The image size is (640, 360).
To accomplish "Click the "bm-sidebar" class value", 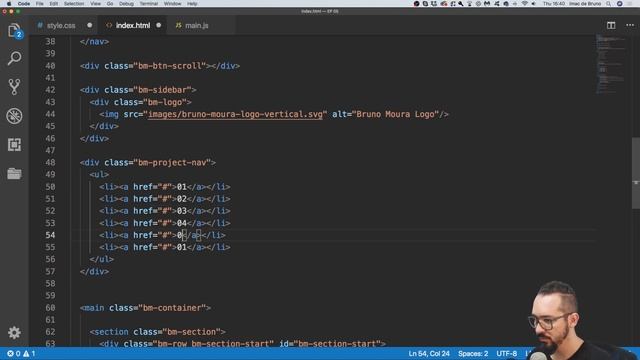I will [162, 90].
